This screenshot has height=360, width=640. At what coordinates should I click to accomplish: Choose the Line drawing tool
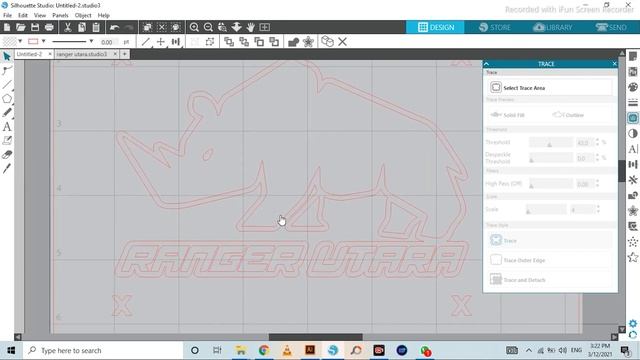[x=7, y=84]
